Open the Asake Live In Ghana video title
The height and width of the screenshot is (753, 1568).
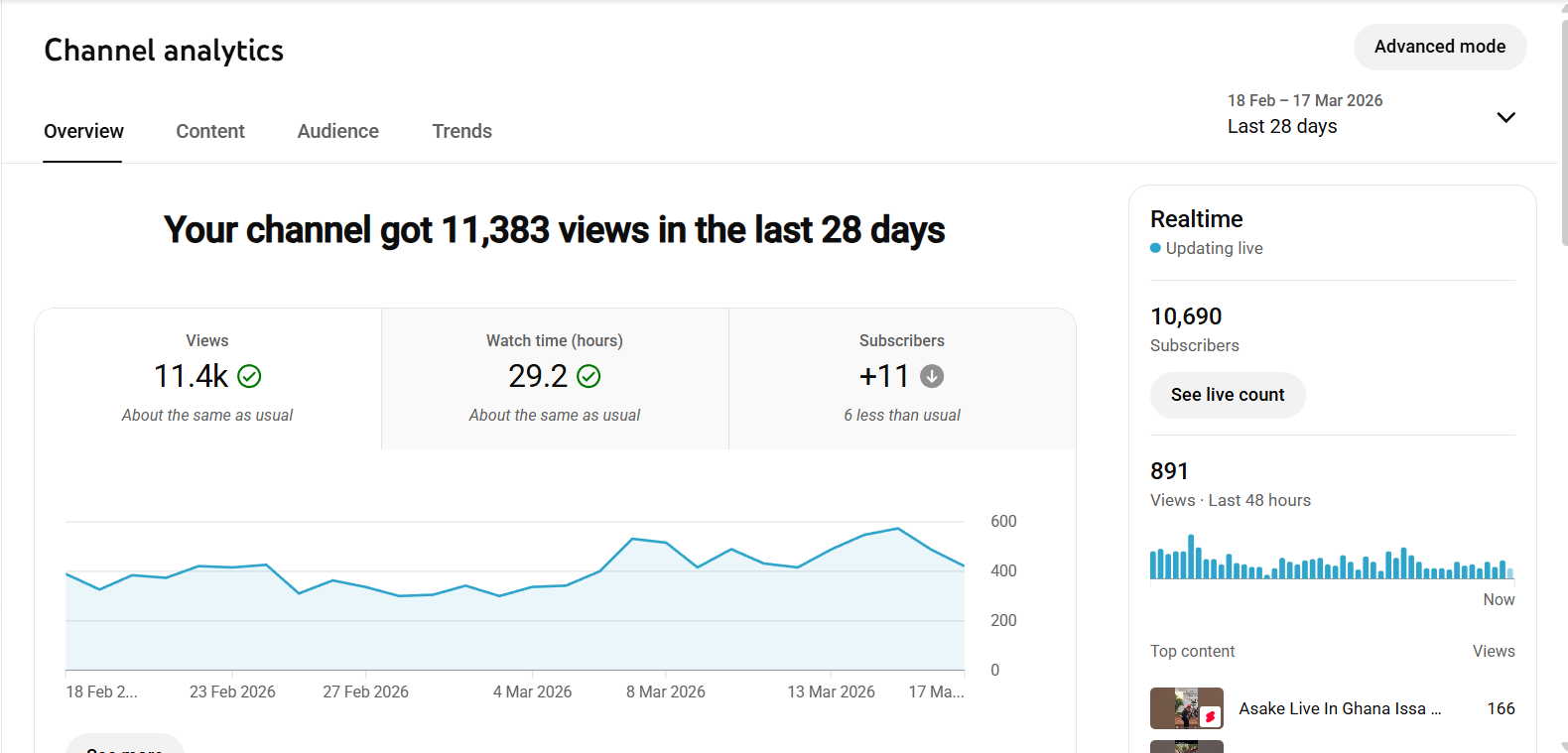[1339, 708]
